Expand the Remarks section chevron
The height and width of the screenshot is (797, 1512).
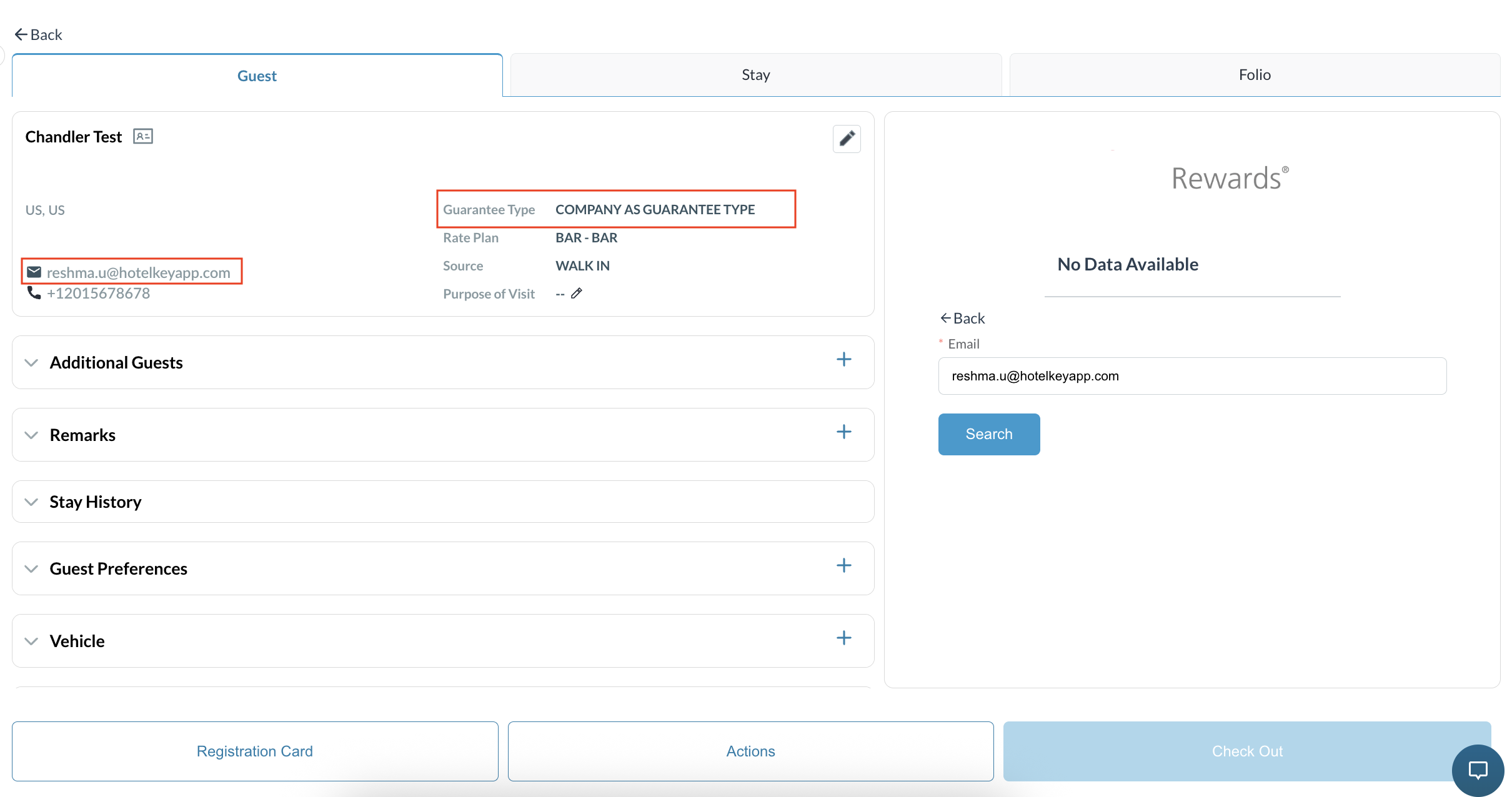[x=31, y=435]
